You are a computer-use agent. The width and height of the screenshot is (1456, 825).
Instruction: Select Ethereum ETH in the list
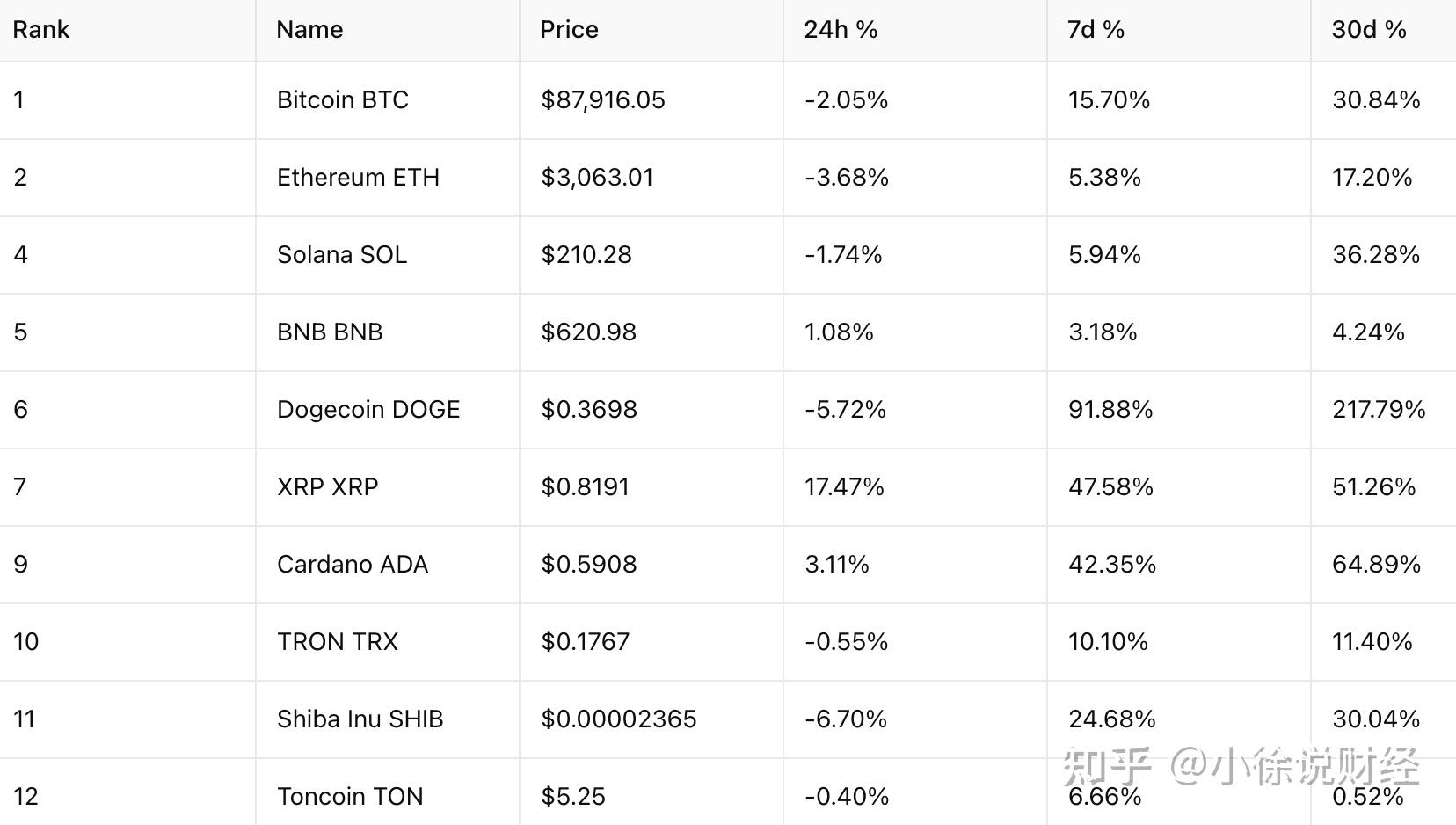point(358,178)
